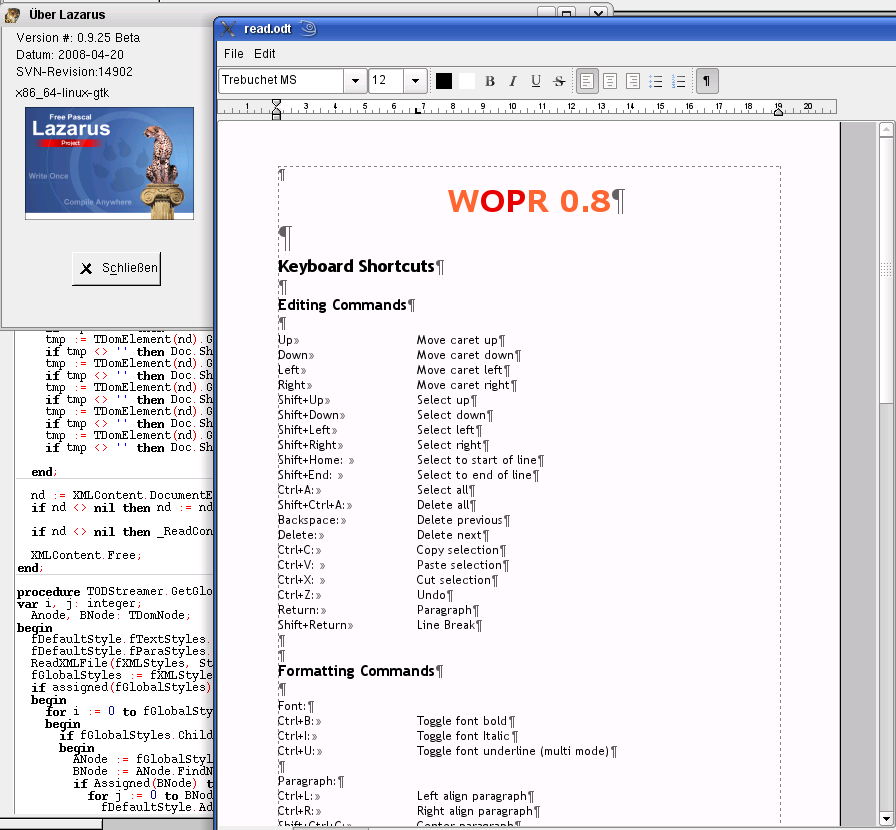Image resolution: width=896 pixels, height=830 pixels.
Task: Open the File menu
Action: pos(233,53)
